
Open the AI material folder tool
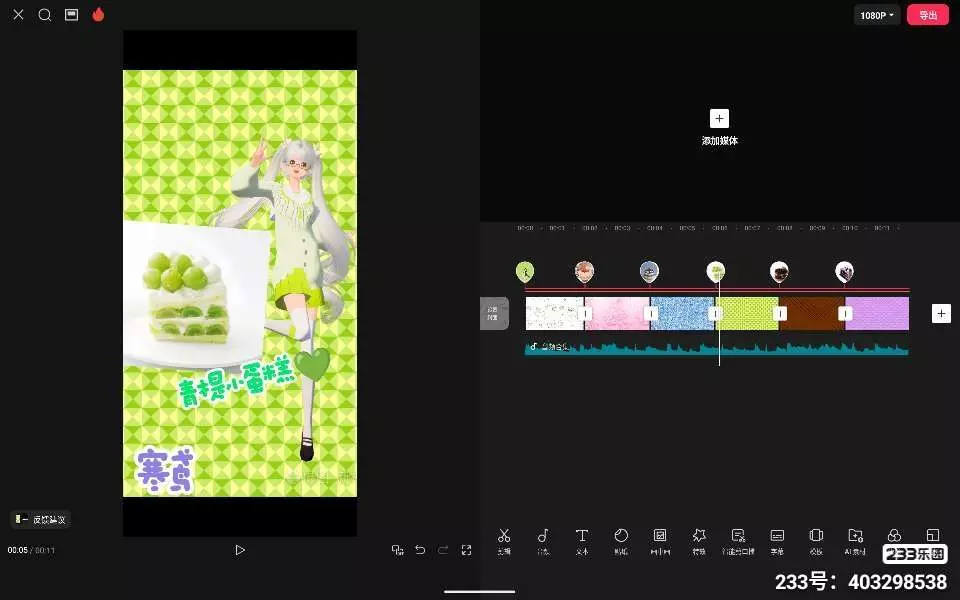[x=855, y=542]
